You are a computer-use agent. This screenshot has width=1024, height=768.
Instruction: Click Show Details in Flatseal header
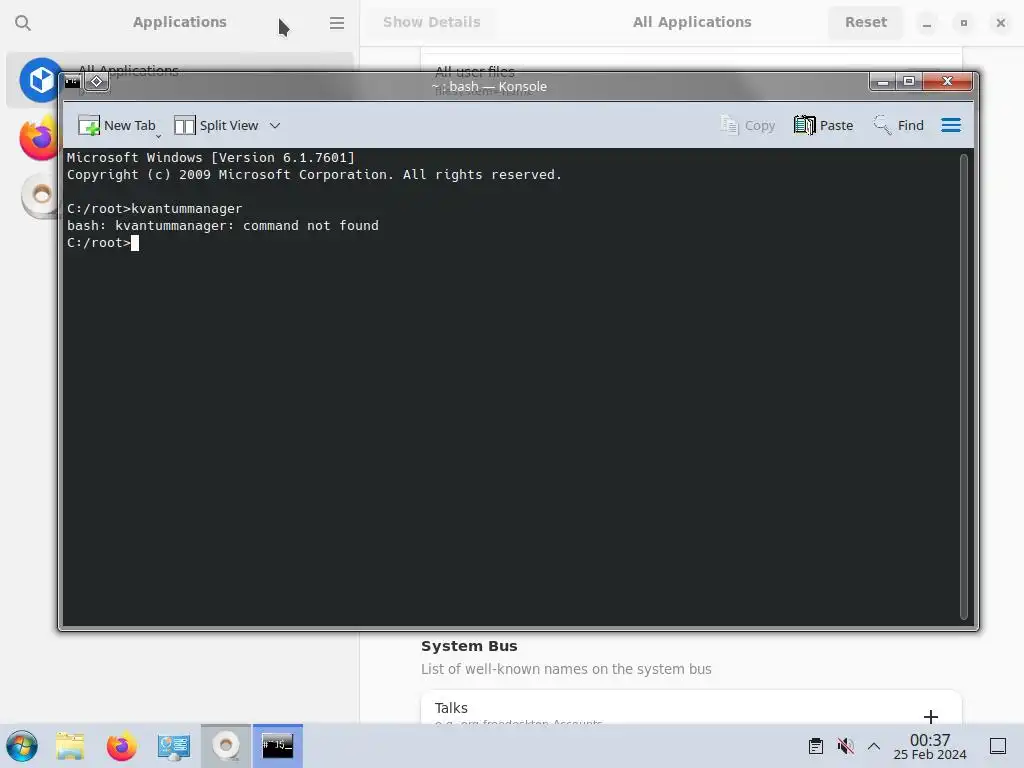432,22
